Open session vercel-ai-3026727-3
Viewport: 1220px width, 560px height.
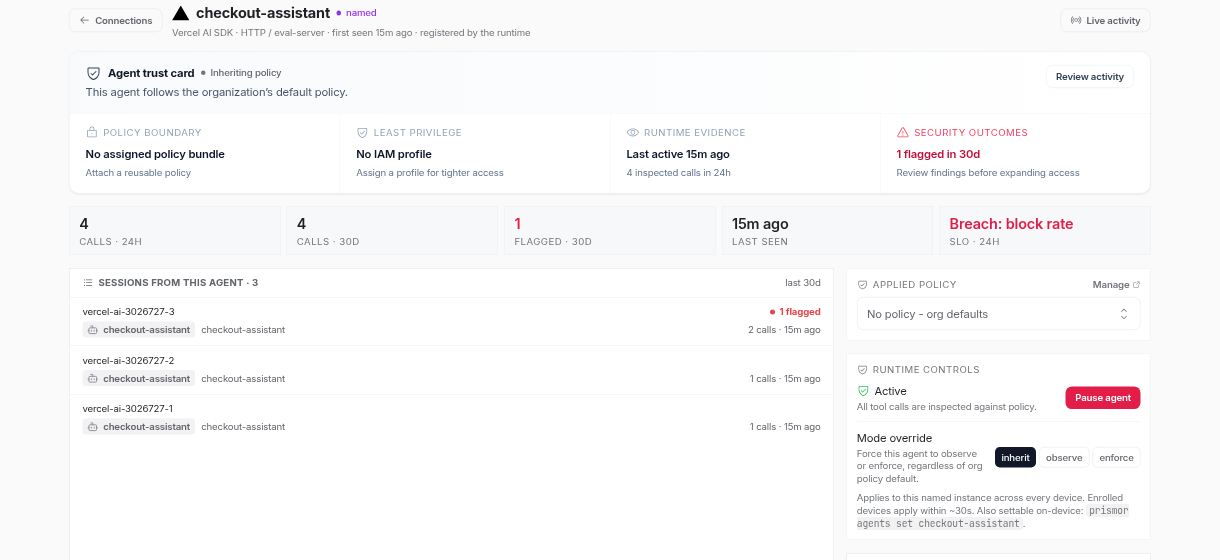451,321
